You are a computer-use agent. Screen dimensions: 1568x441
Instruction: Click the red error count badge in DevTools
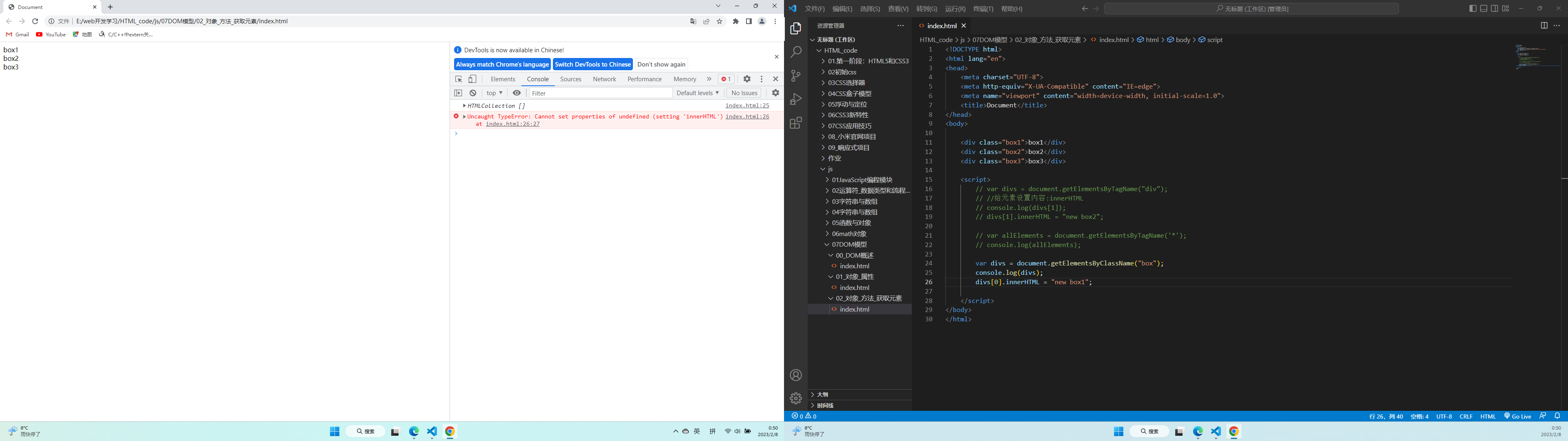(x=726, y=79)
